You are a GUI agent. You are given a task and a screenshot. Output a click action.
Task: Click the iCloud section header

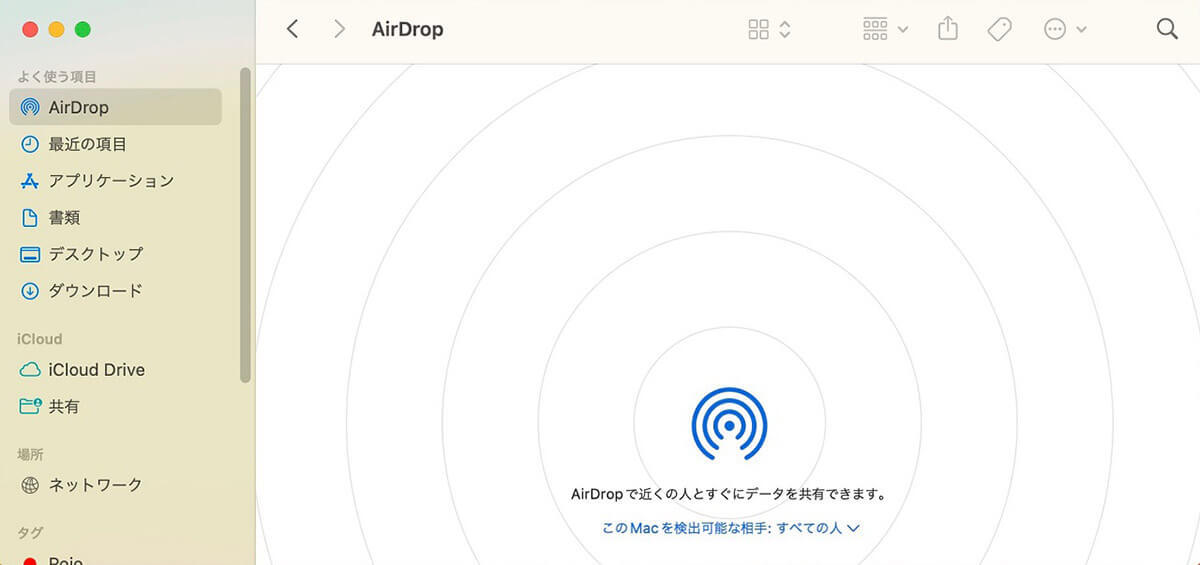(40, 339)
